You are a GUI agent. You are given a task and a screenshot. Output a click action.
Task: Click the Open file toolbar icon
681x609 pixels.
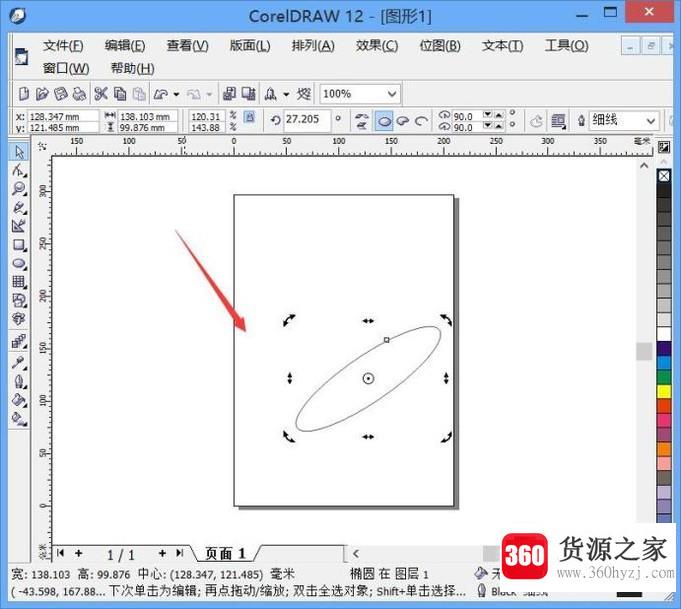[x=42, y=94]
